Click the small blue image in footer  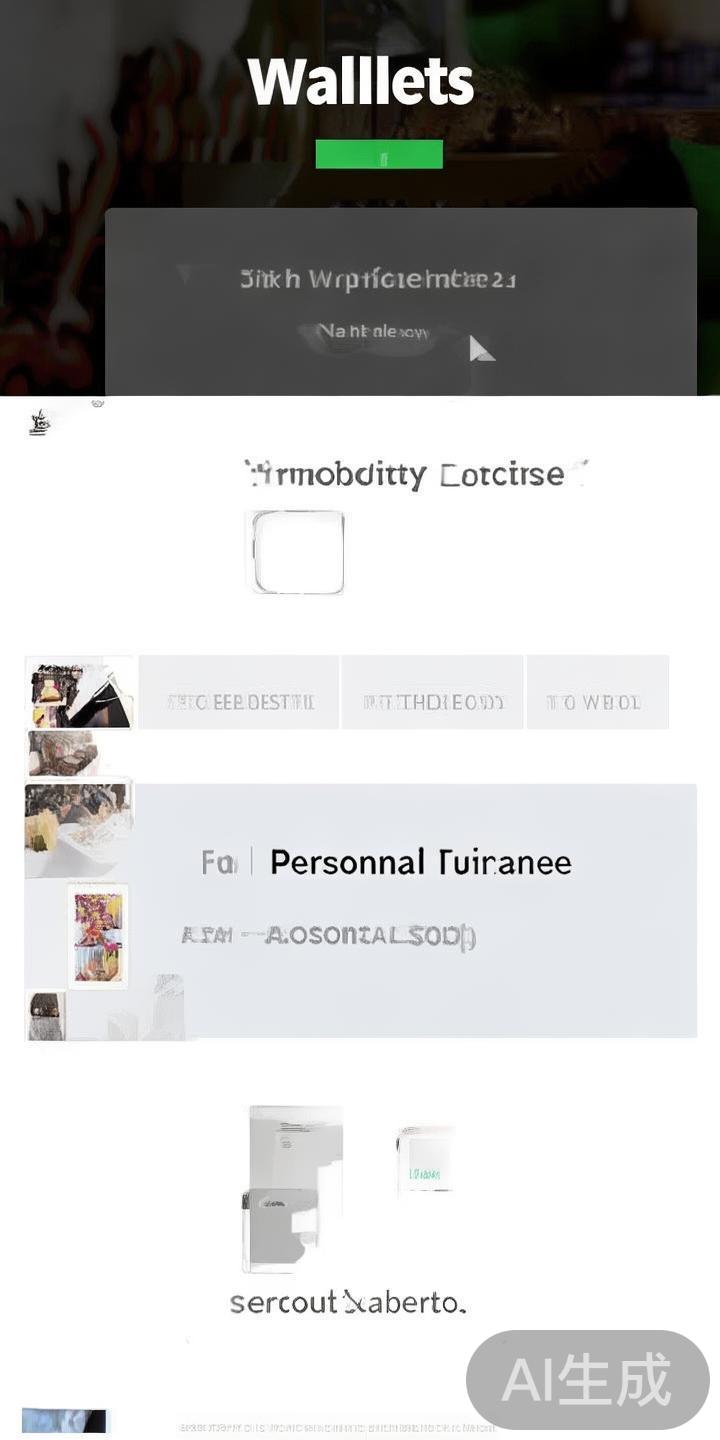click(x=64, y=1420)
